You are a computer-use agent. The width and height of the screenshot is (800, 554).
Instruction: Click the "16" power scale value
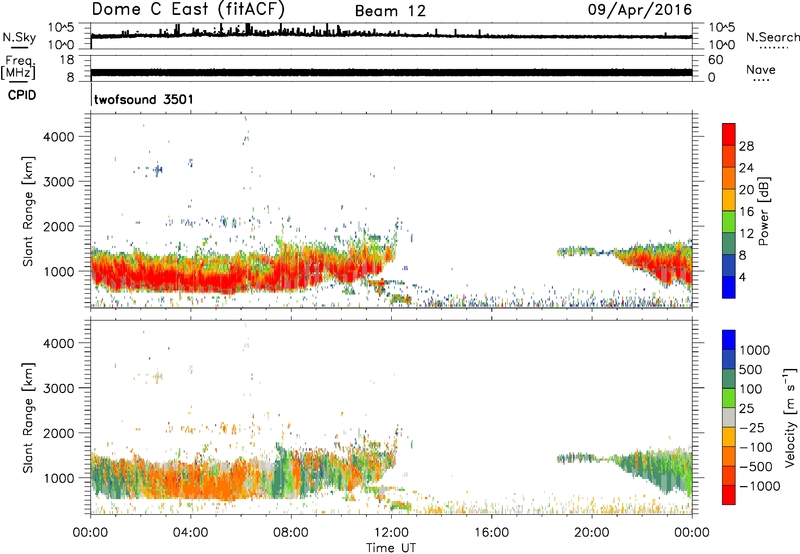746,212
